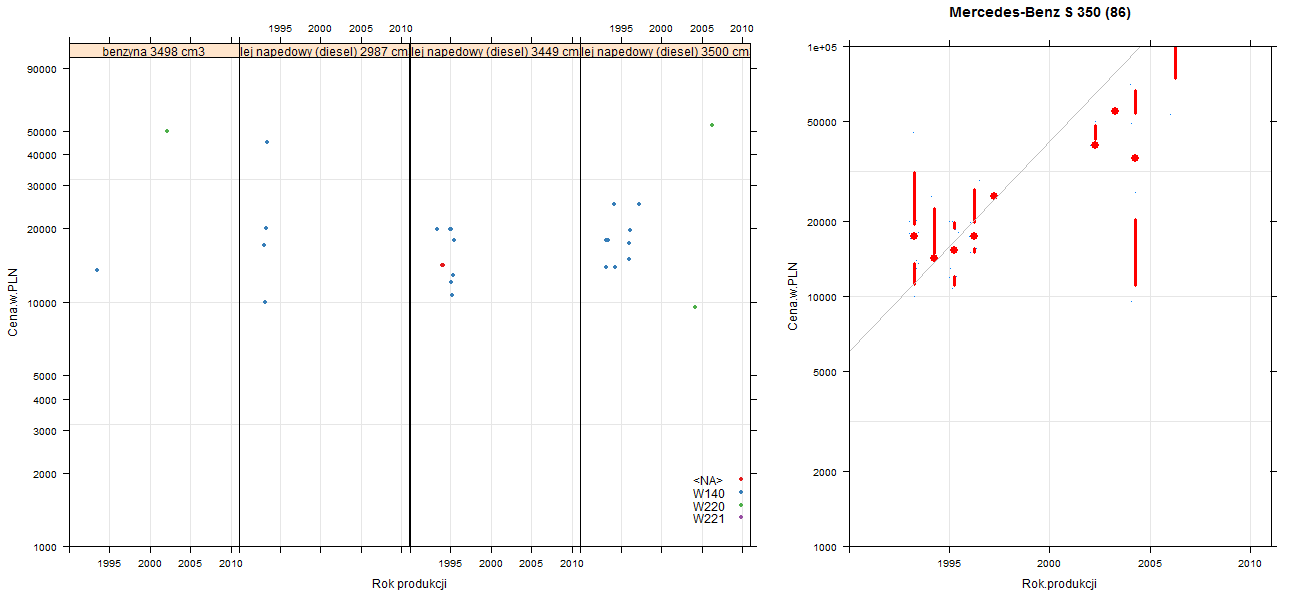Viewport: 1300px width, 600px height.
Task: Click the "Rok.produkcji" x-axis label of the Mercedes-Benz plot
Action: [x=1060, y=583]
